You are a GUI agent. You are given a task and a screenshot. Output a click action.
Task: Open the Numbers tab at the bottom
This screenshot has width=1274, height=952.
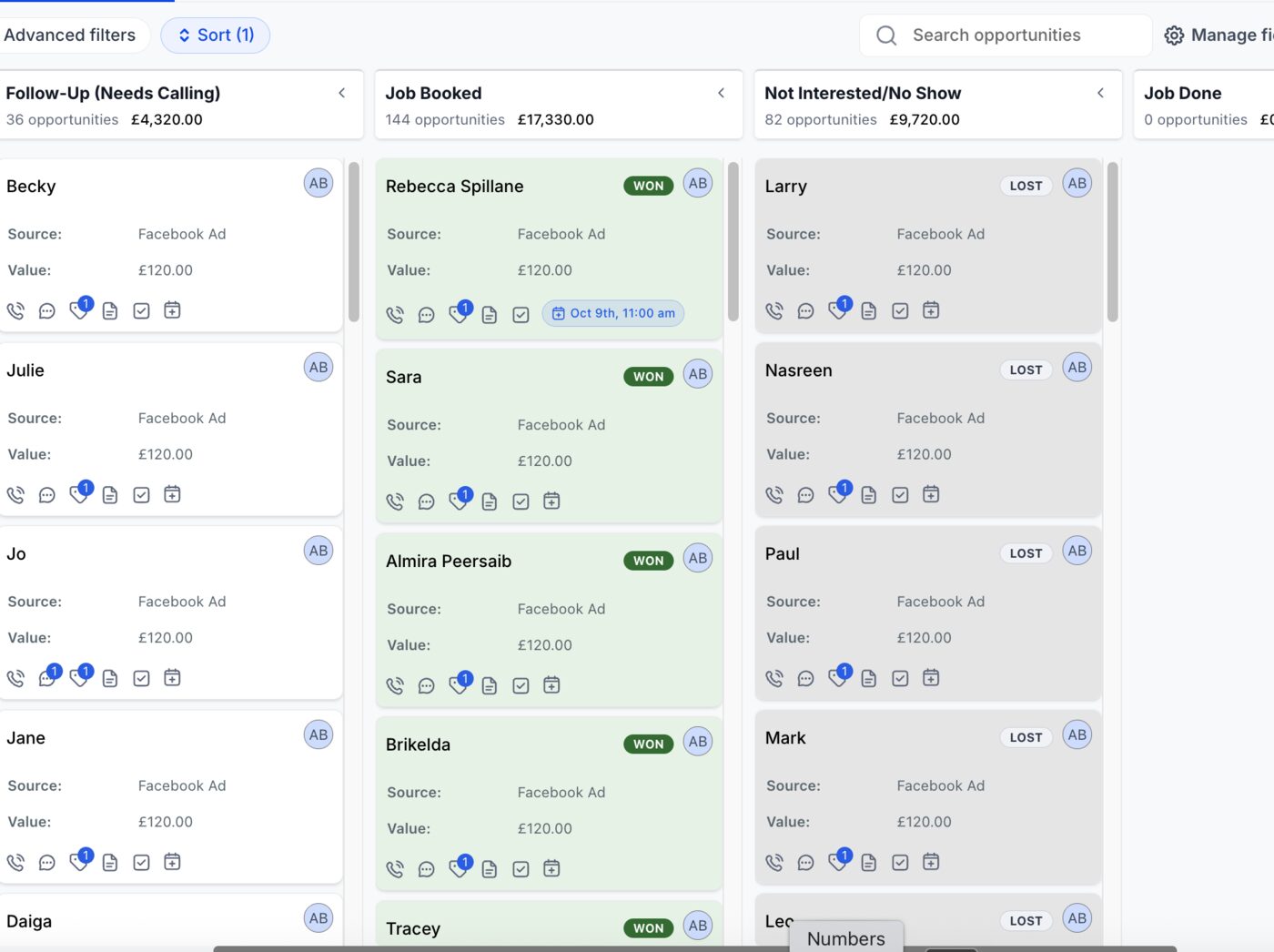(x=846, y=937)
